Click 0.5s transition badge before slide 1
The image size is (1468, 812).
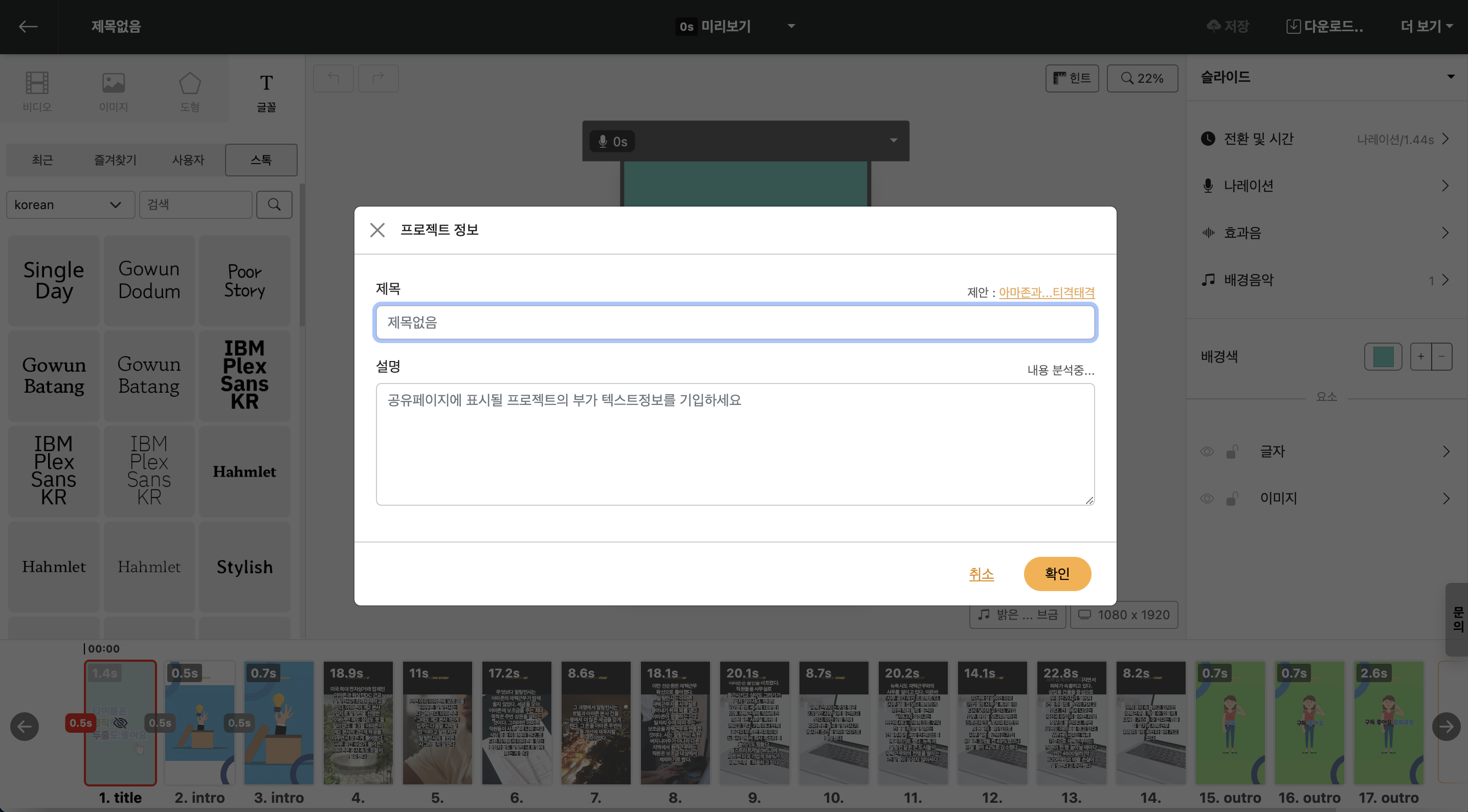point(80,723)
